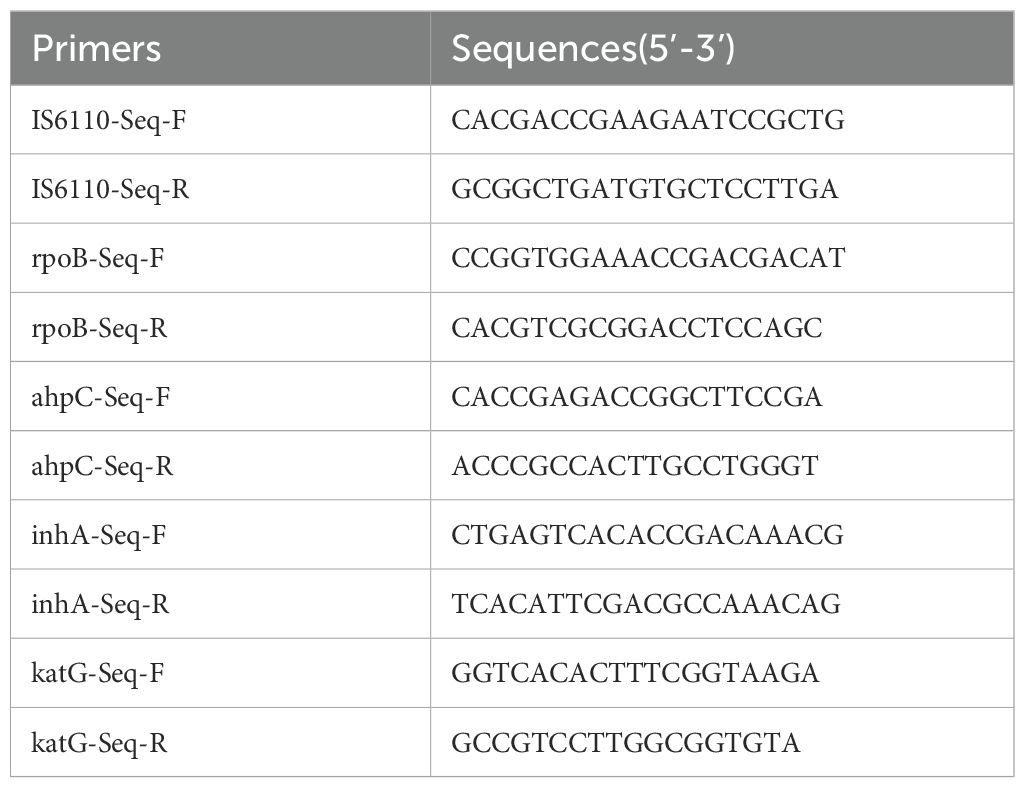Viewport: 1025px width, 788px height.
Task: Select the rpoB-Seq-R primer cell
Action: click(220, 328)
